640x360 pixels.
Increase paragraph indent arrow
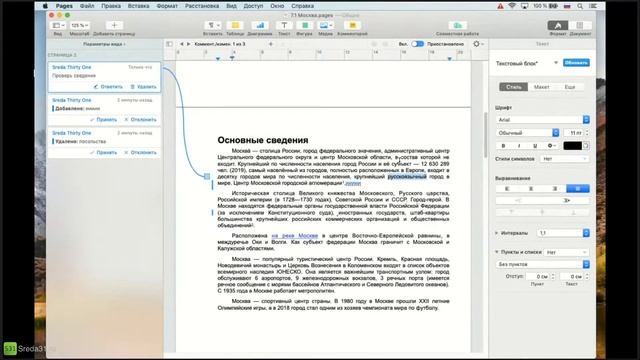(566, 200)
